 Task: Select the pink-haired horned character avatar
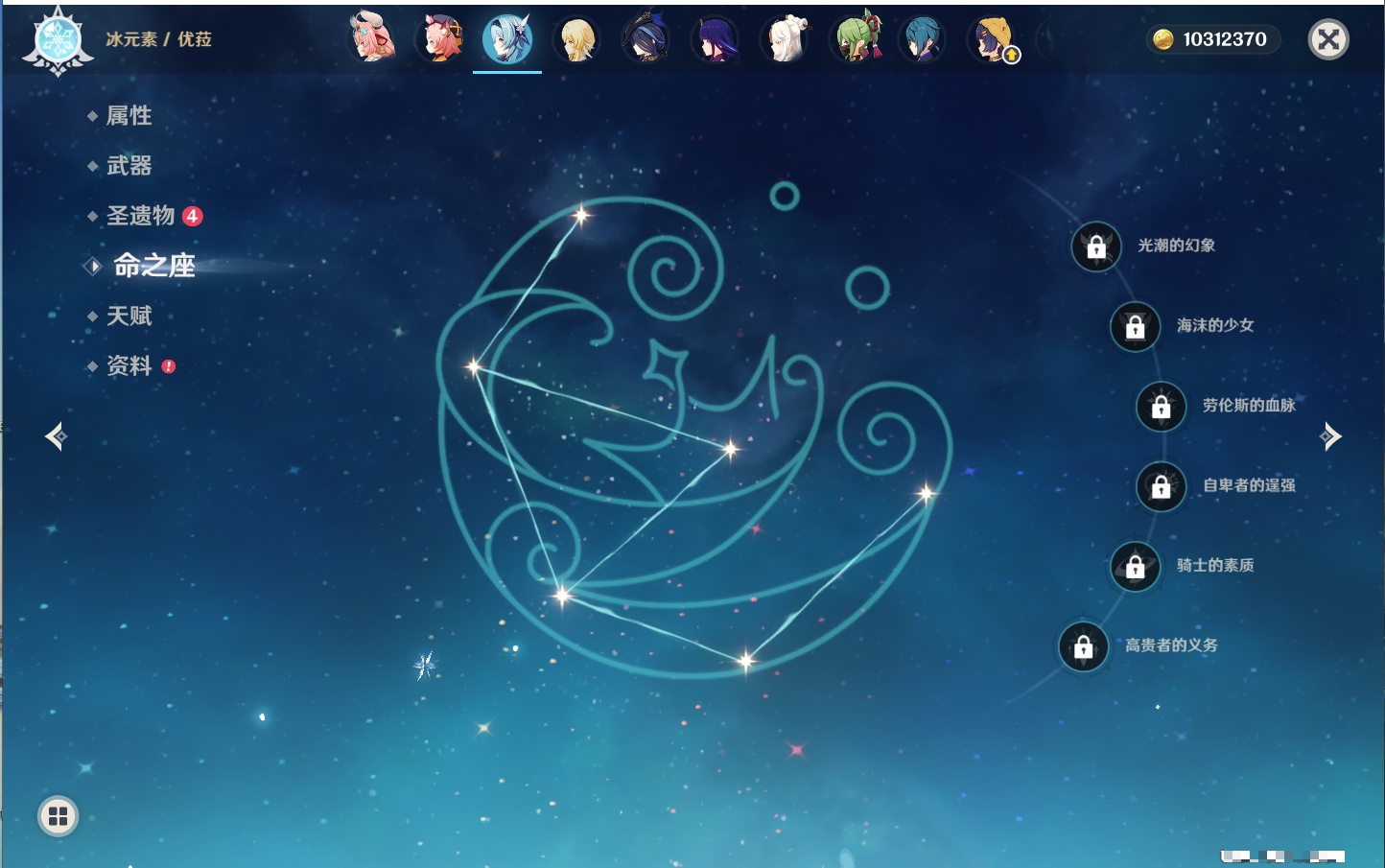point(371,39)
